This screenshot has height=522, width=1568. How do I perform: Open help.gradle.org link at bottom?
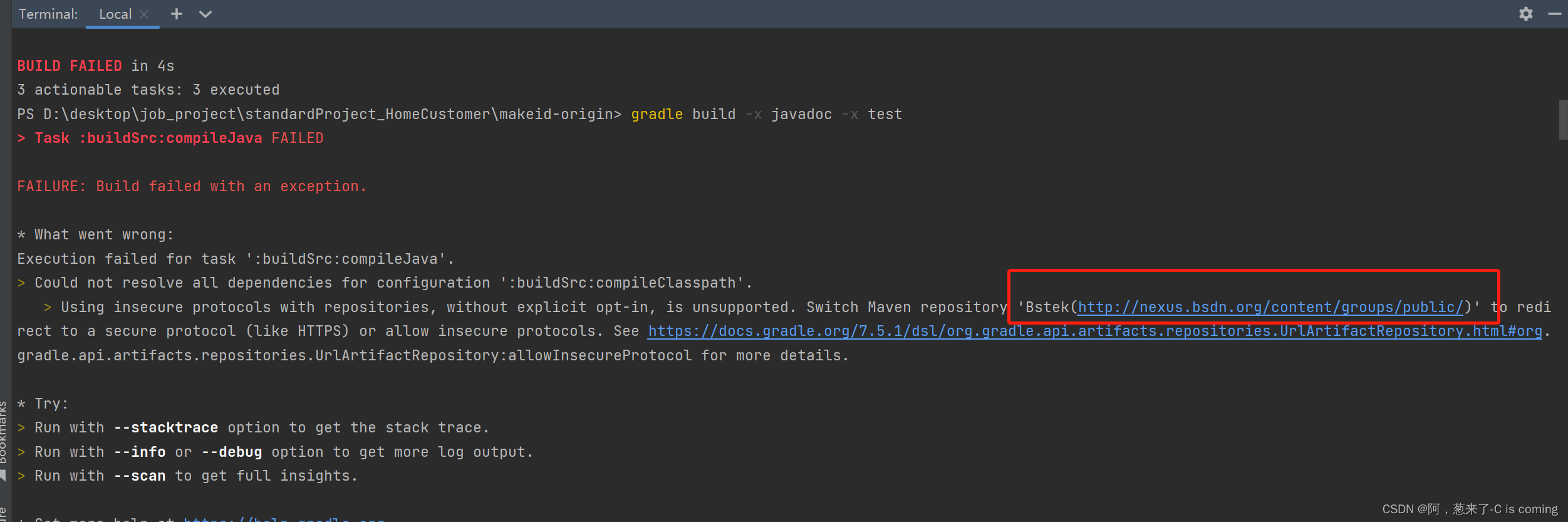coord(284,519)
